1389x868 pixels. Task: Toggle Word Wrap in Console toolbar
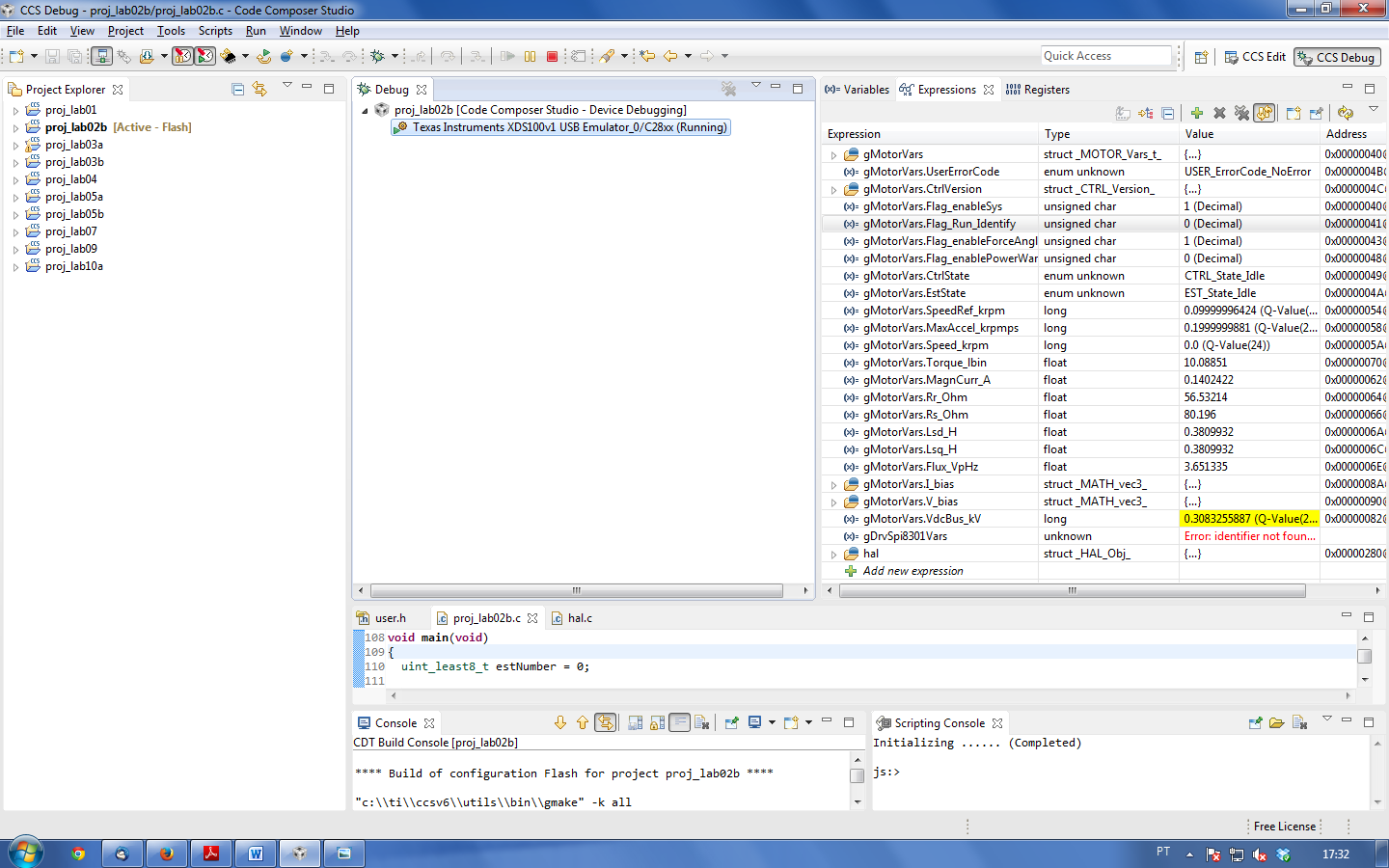(680, 722)
